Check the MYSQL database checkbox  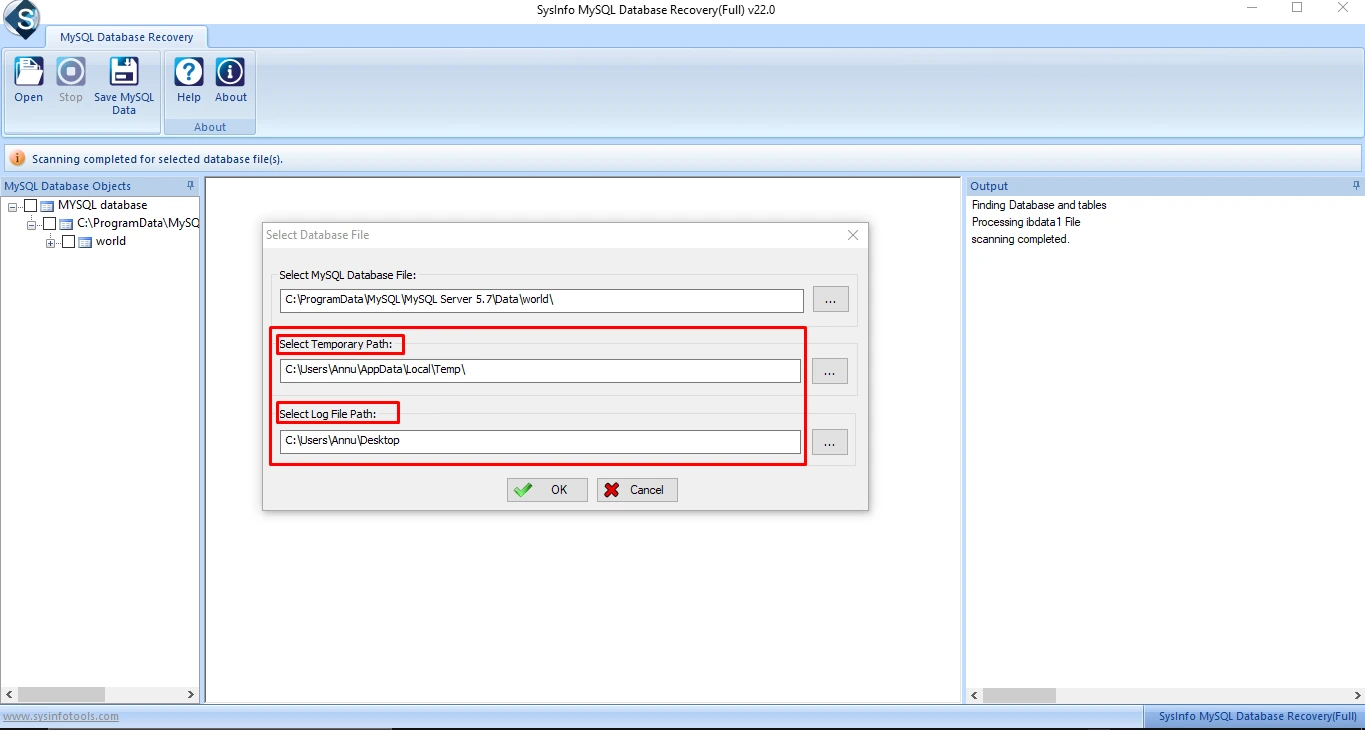pyautogui.click(x=31, y=204)
